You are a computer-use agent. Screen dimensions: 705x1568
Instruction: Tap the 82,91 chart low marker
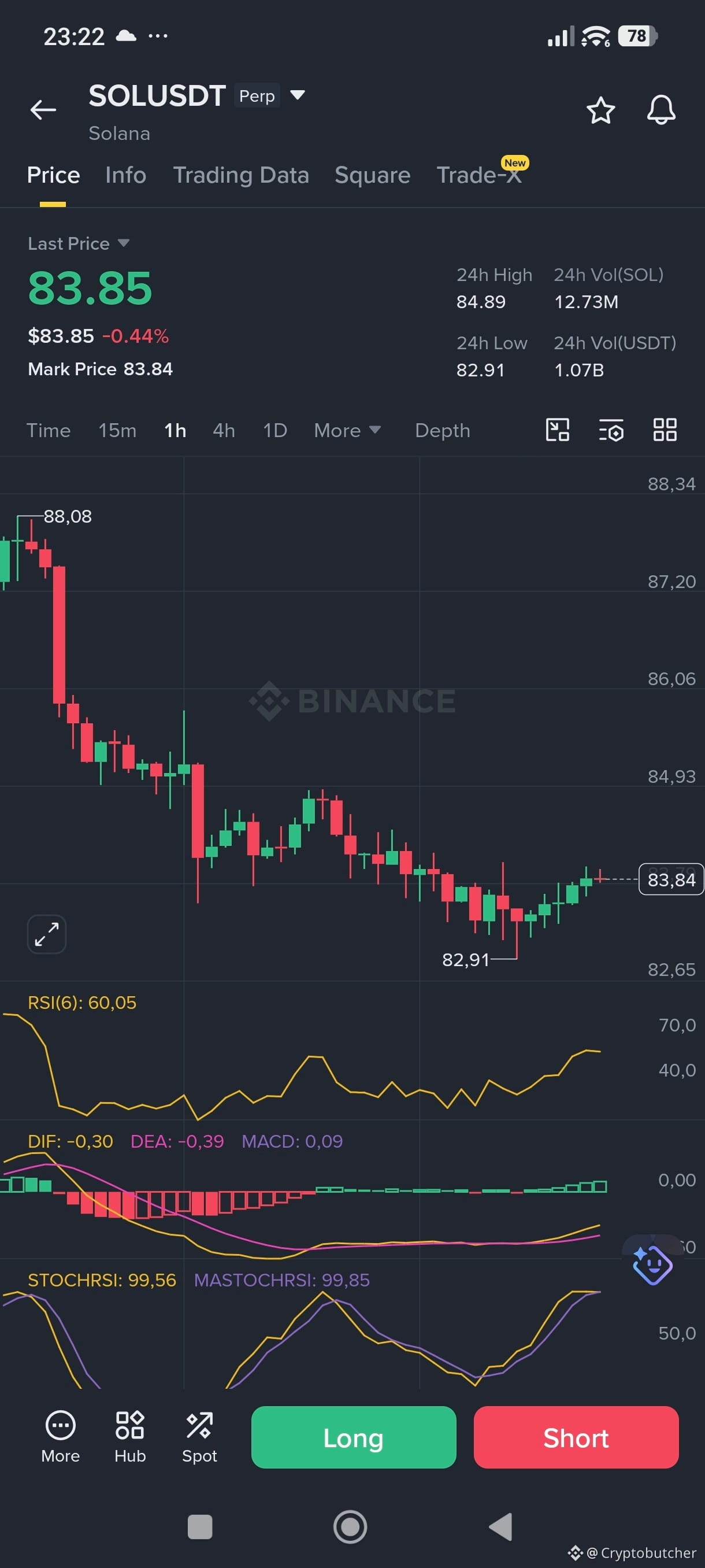coord(465,960)
